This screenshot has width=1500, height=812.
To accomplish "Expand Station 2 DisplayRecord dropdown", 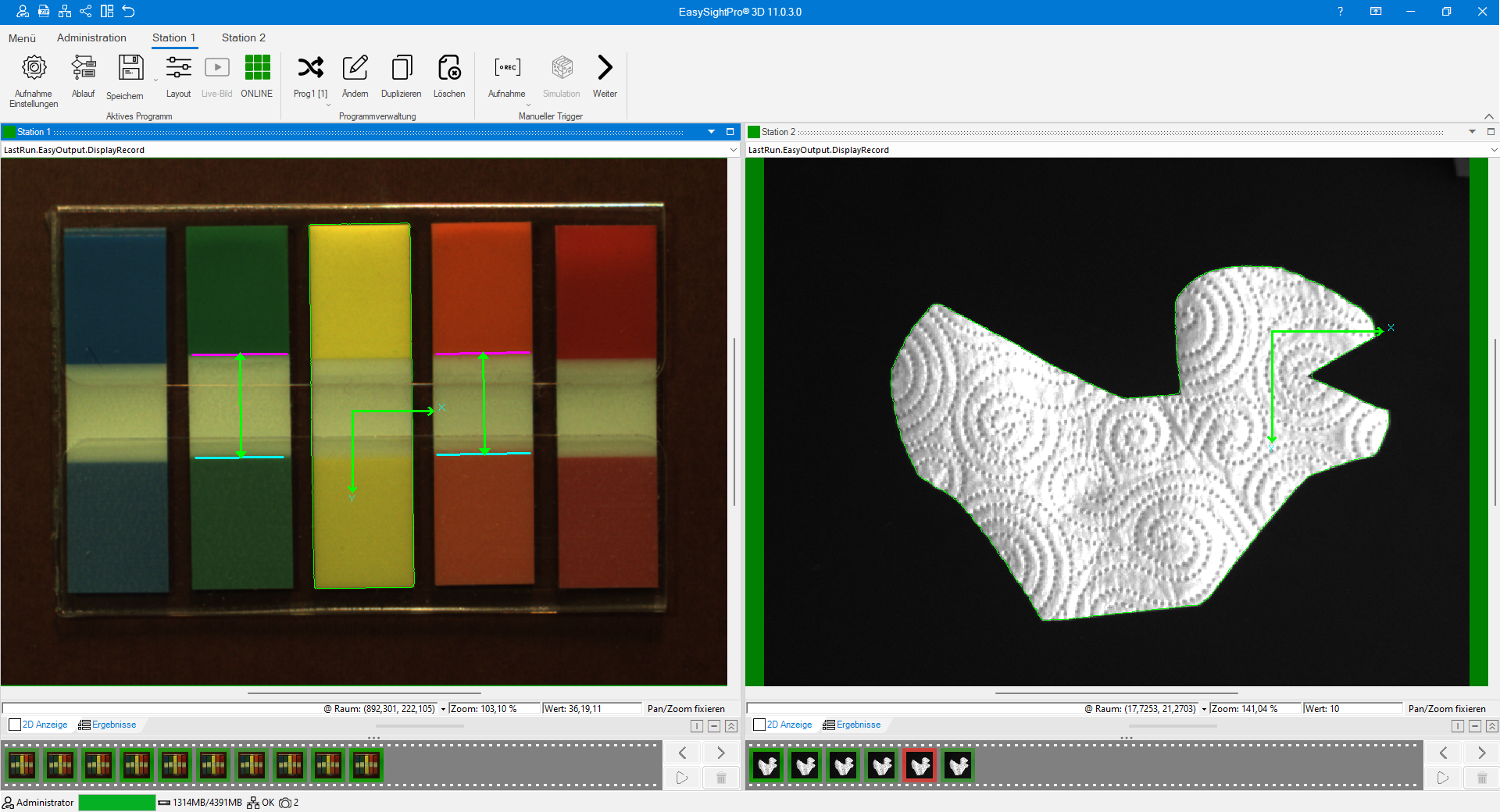I will click(x=1493, y=150).
